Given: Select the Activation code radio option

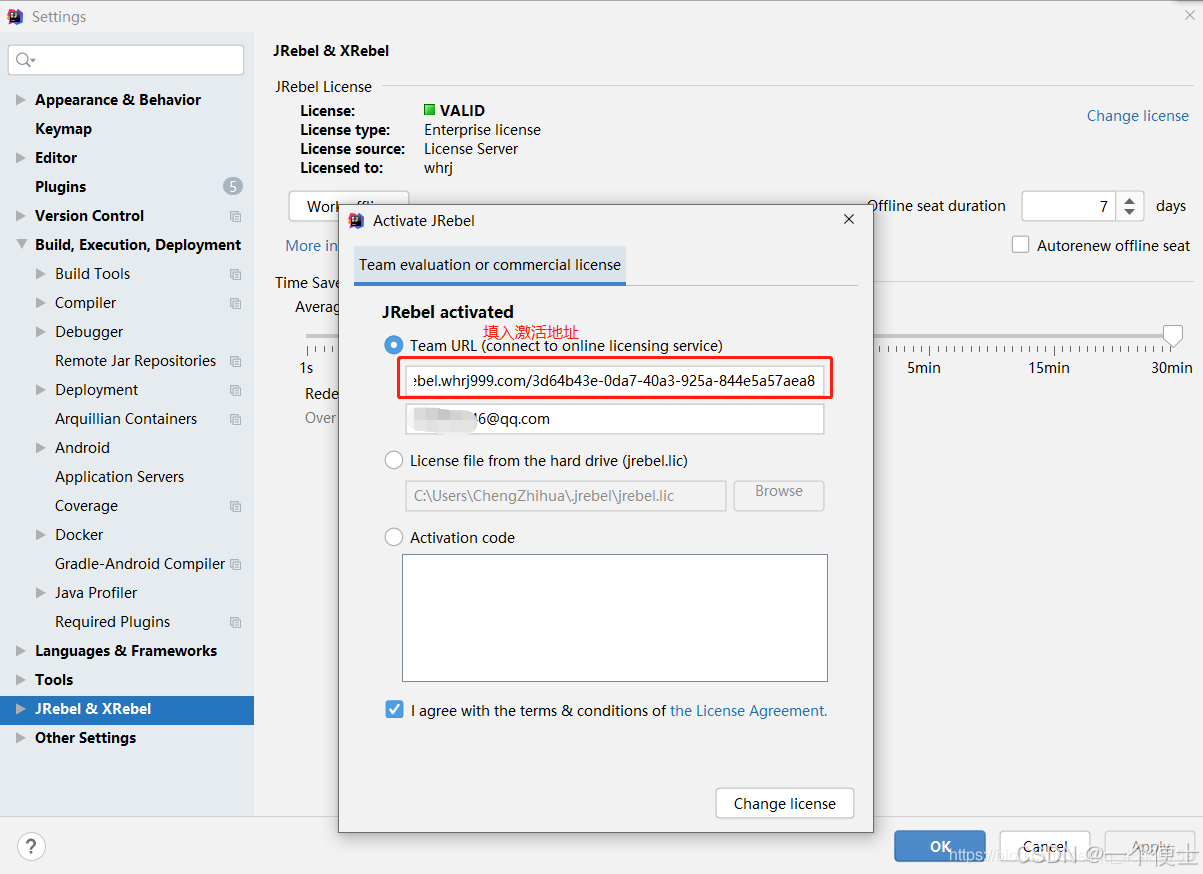Looking at the screenshot, I should [x=394, y=537].
